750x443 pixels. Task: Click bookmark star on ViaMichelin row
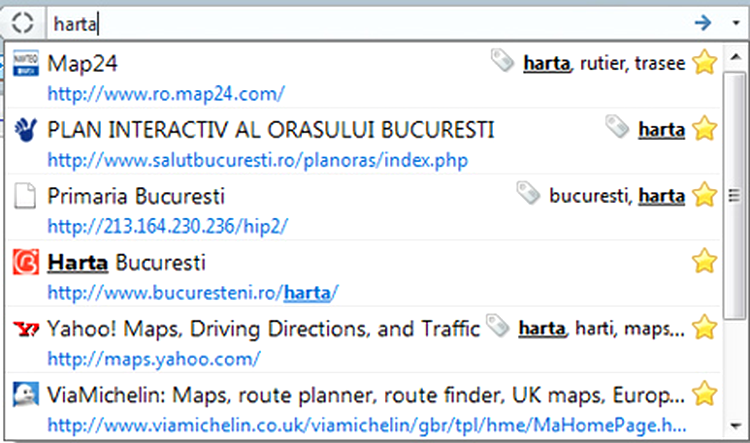coord(705,394)
